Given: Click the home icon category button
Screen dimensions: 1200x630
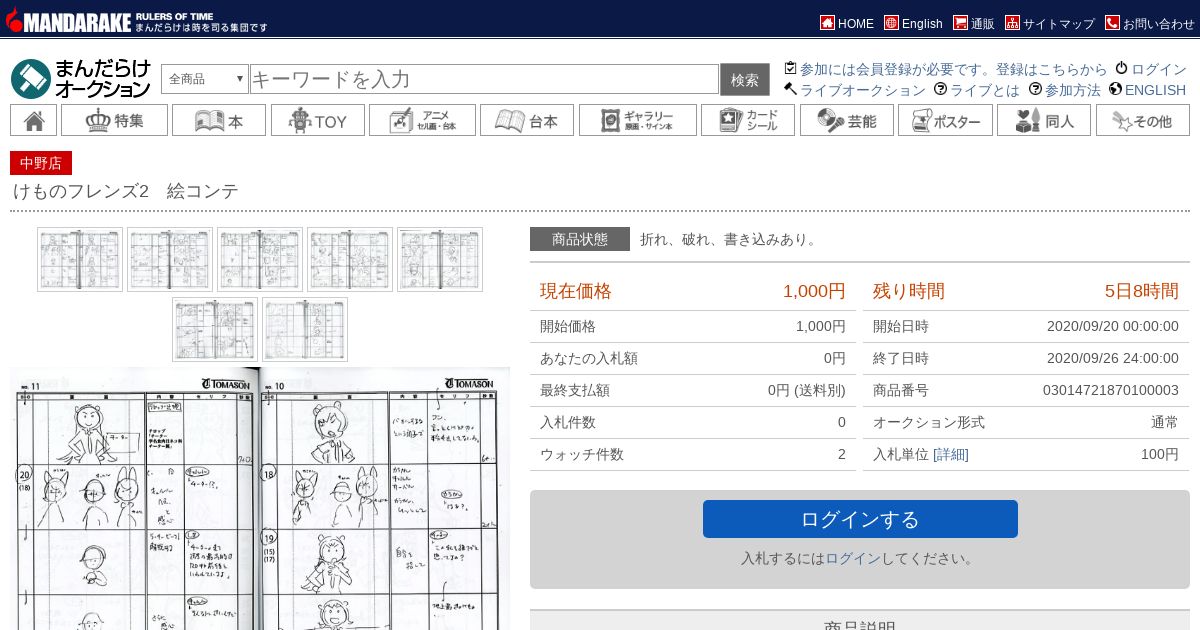Looking at the screenshot, I should [33, 120].
